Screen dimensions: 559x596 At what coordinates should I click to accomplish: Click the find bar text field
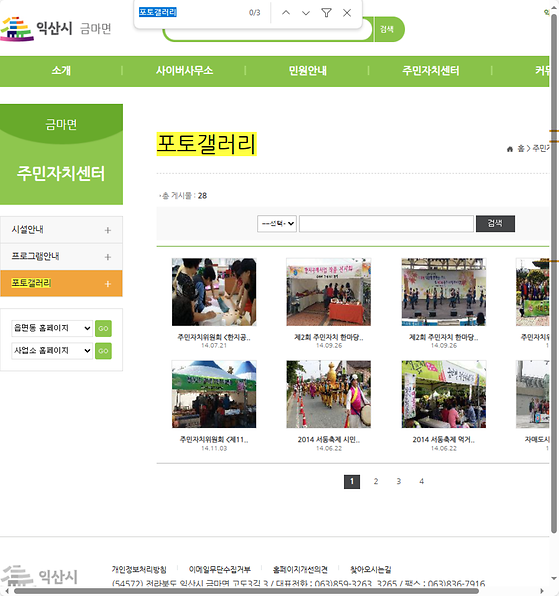click(190, 13)
